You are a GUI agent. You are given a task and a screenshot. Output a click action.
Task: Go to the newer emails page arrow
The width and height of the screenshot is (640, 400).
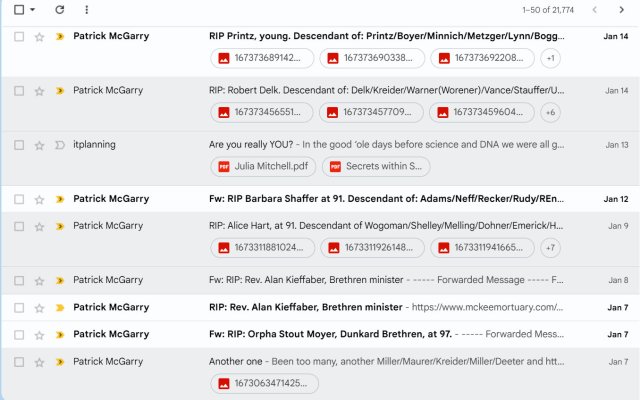pyautogui.click(x=595, y=10)
